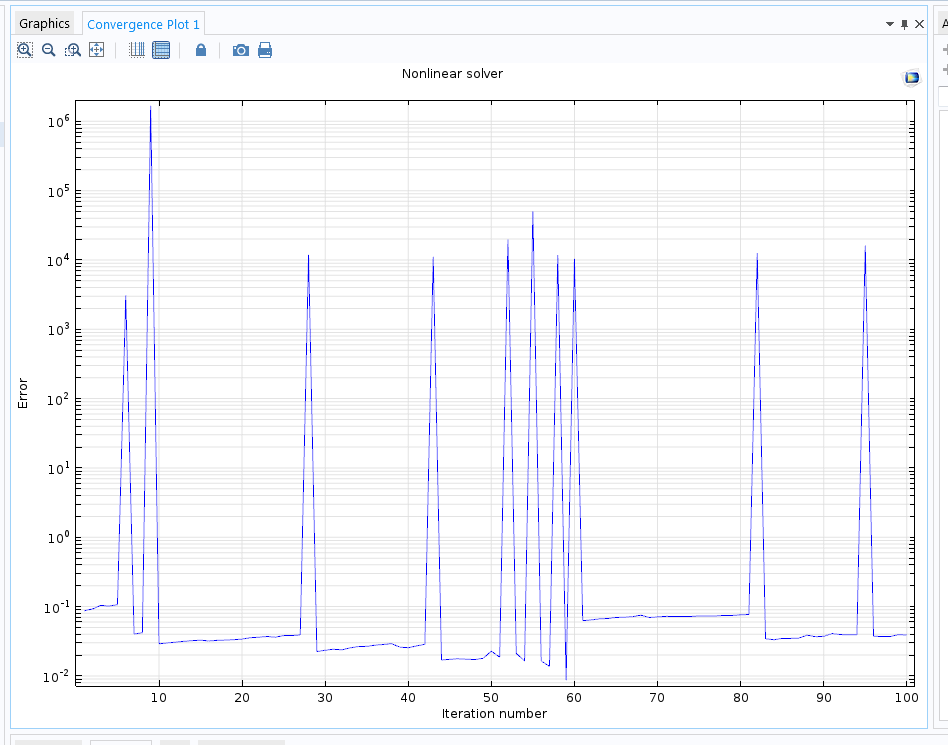Image resolution: width=948 pixels, height=745 pixels.
Task: Toggle the x-axis log scale icon
Action: 137,50
